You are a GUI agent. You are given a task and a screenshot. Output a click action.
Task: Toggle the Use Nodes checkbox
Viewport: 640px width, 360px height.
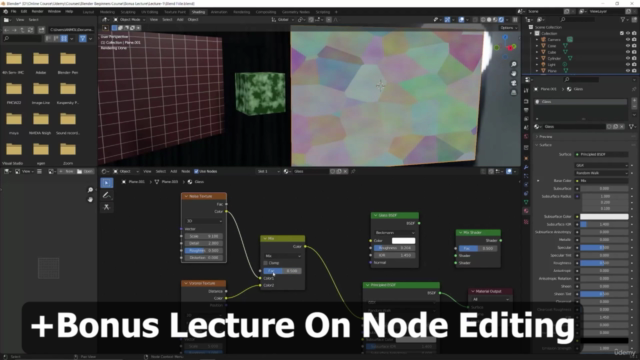coord(196,171)
